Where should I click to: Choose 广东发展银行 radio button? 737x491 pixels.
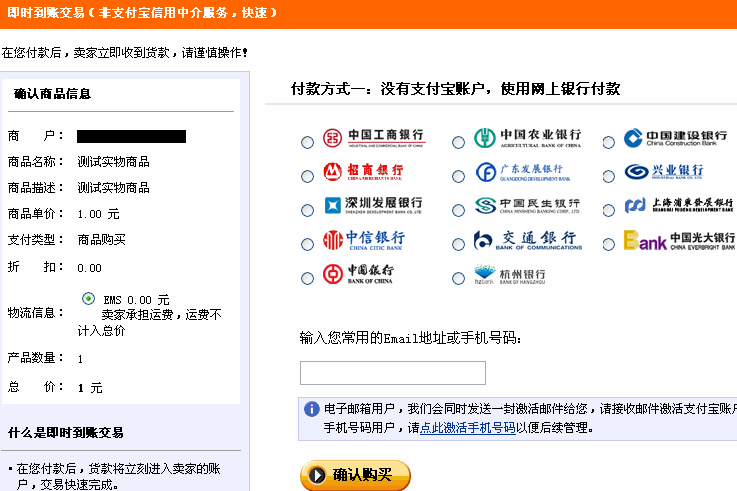(x=458, y=176)
